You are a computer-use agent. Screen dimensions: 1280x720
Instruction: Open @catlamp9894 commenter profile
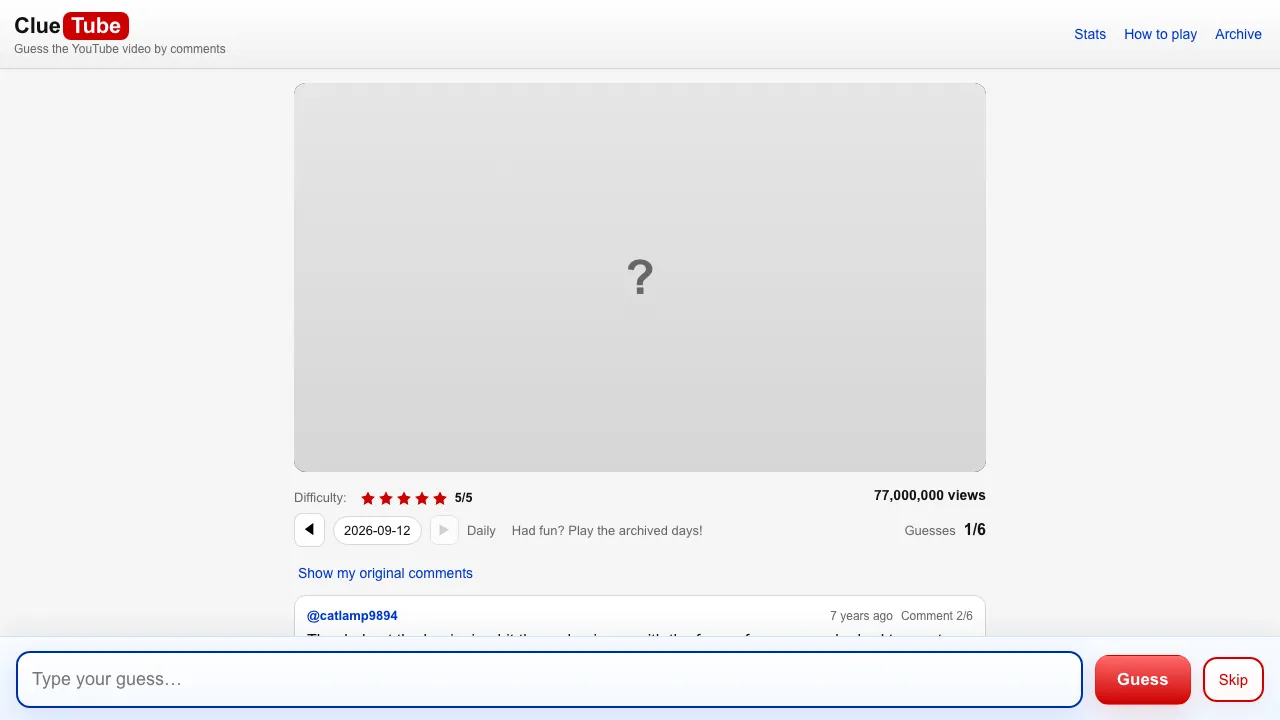pyautogui.click(x=352, y=615)
